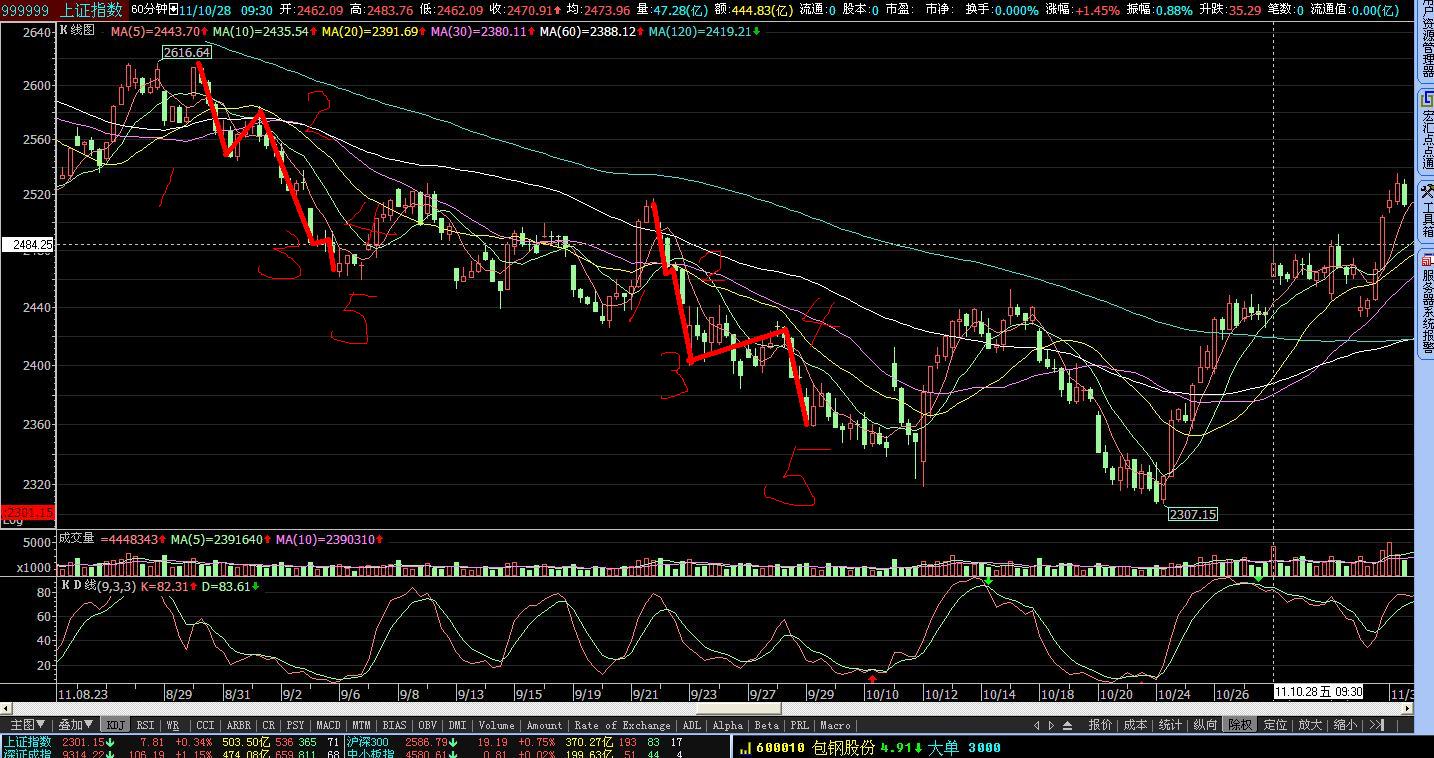Click the 包钢股份 ticker in the status bar
Screen dimensions: 1434x758
point(843,747)
